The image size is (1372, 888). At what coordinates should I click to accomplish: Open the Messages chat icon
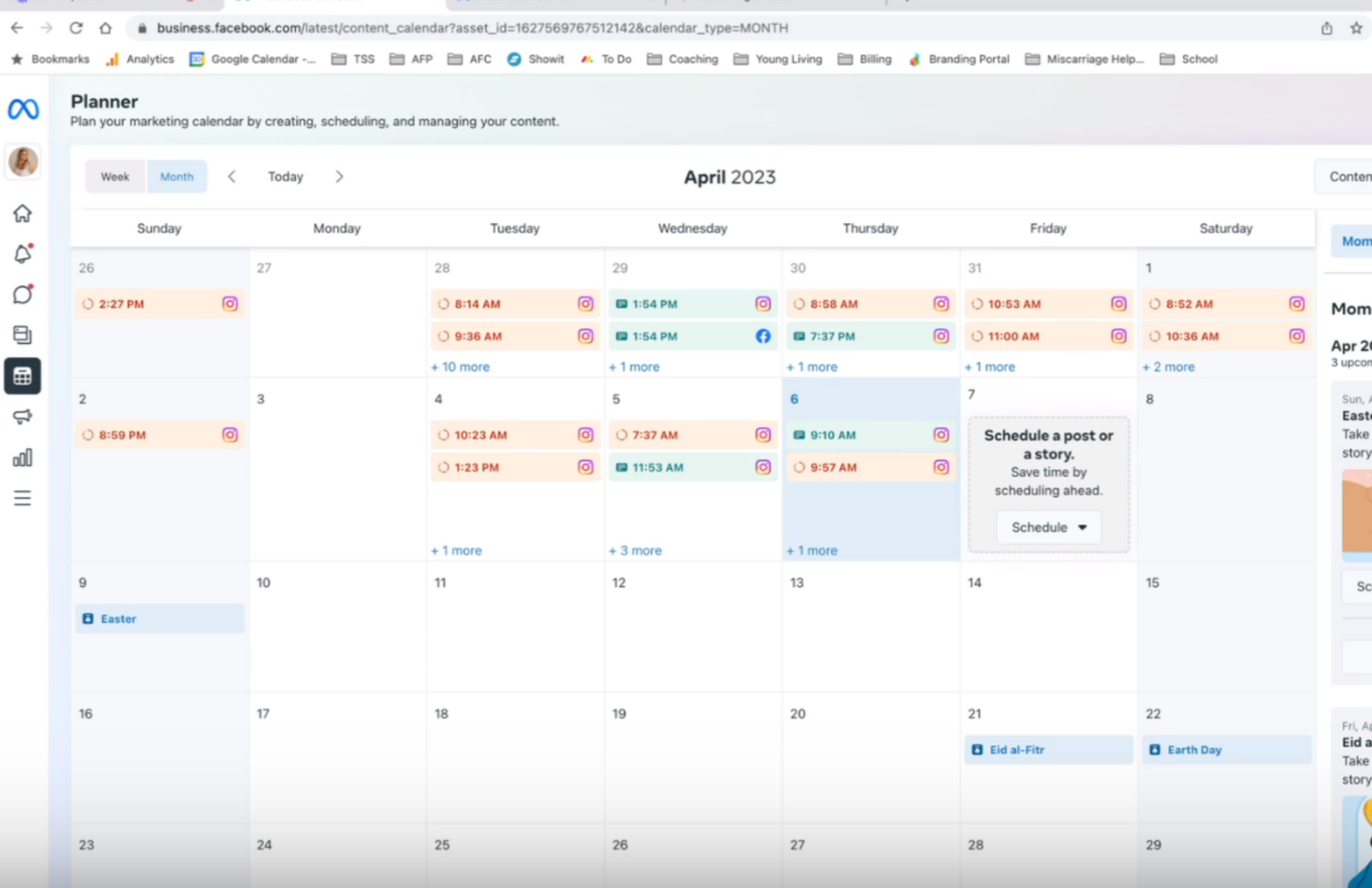(22, 294)
